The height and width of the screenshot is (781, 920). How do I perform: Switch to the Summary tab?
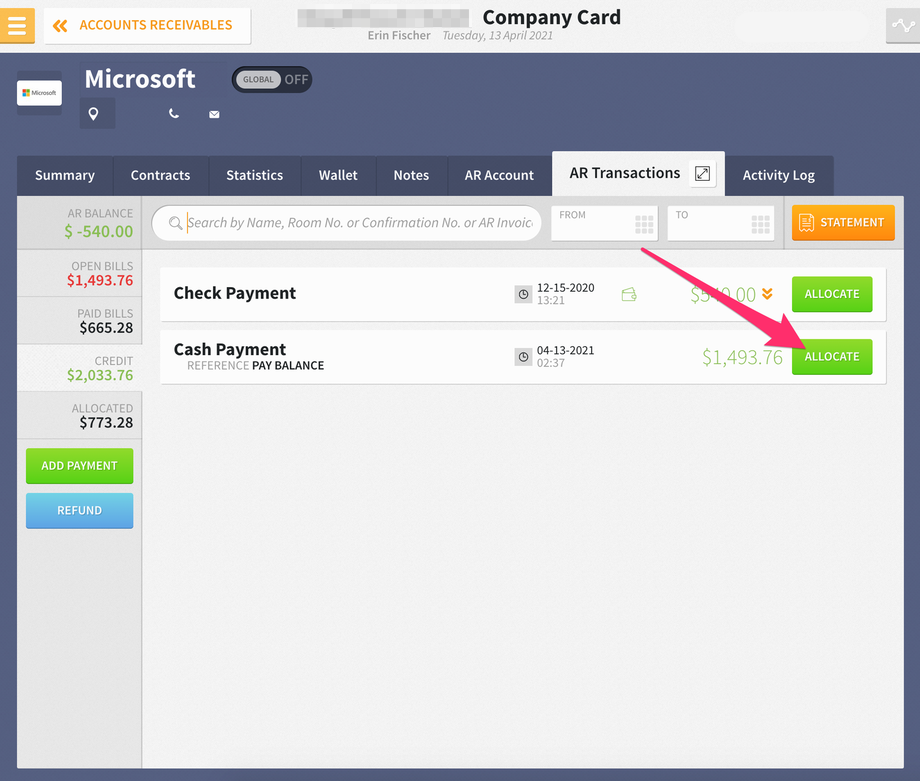point(65,175)
